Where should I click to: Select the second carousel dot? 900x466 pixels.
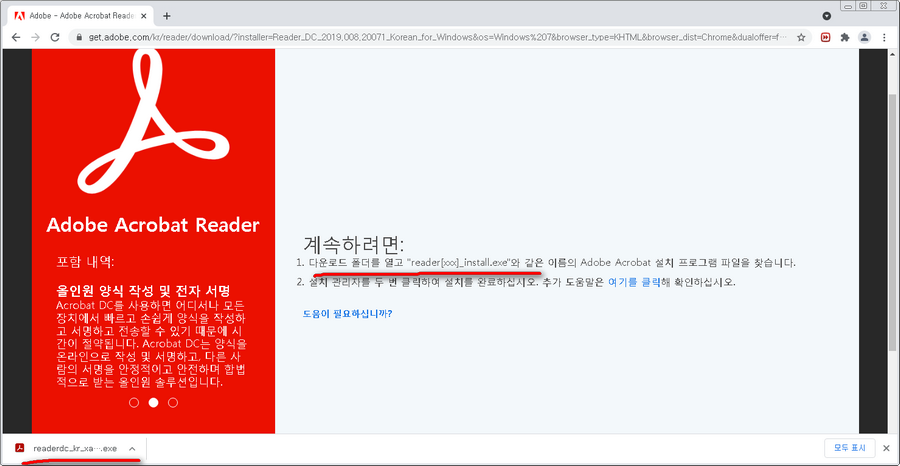pyautogui.click(x=153, y=402)
